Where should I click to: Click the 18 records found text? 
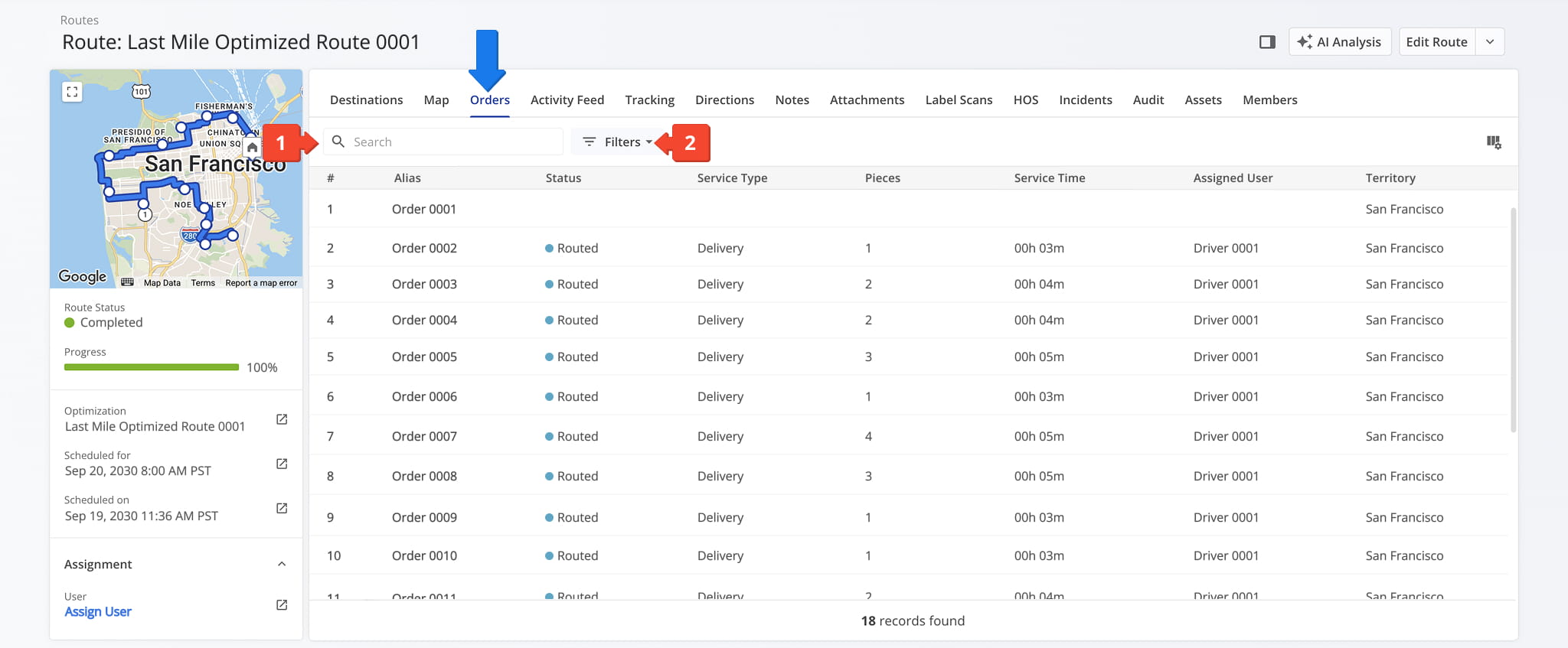click(913, 620)
